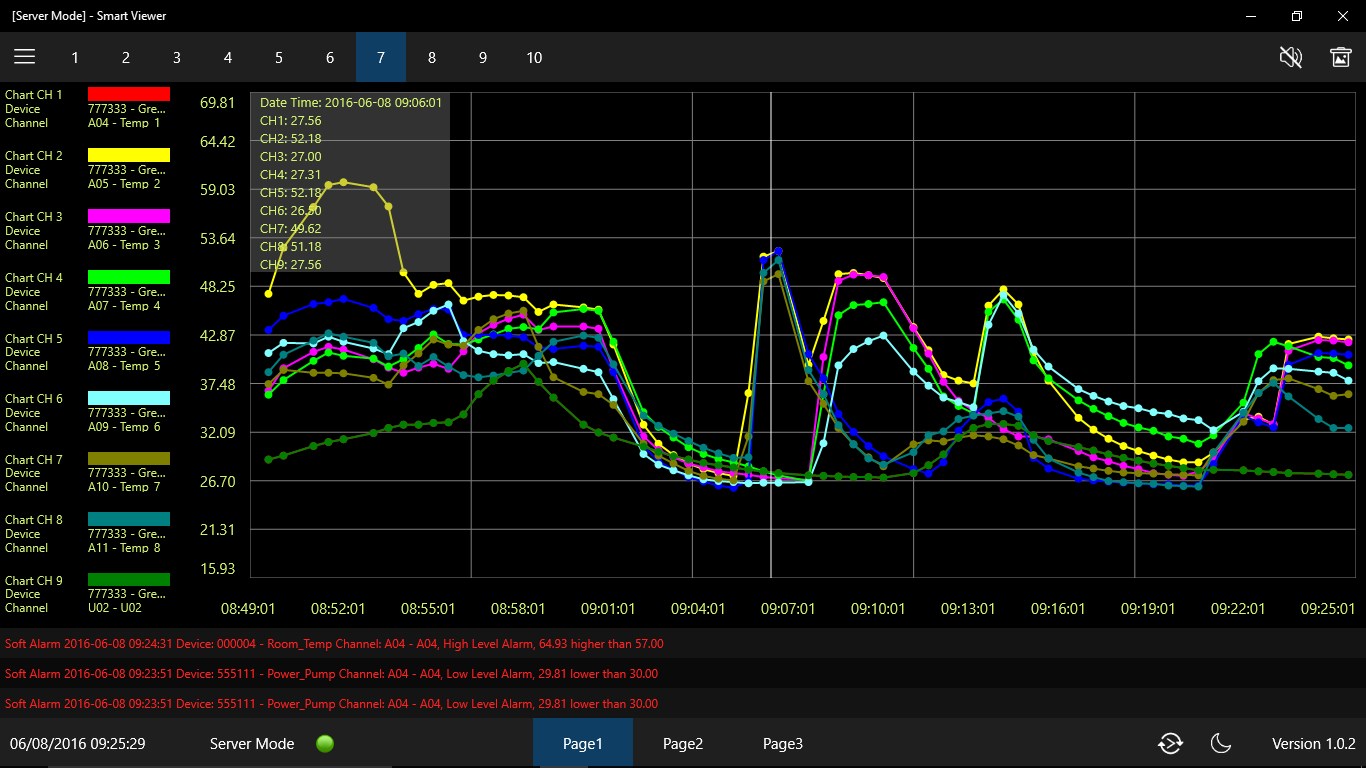This screenshot has width=1366, height=768.
Task: Go to chart tab number 3
Action: coord(177,57)
